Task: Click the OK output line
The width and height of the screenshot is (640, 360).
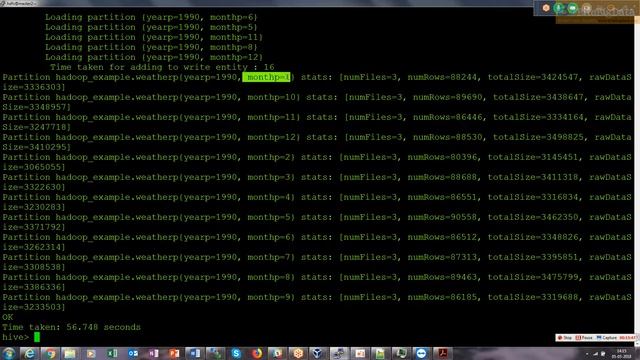Action: [x=7, y=317]
